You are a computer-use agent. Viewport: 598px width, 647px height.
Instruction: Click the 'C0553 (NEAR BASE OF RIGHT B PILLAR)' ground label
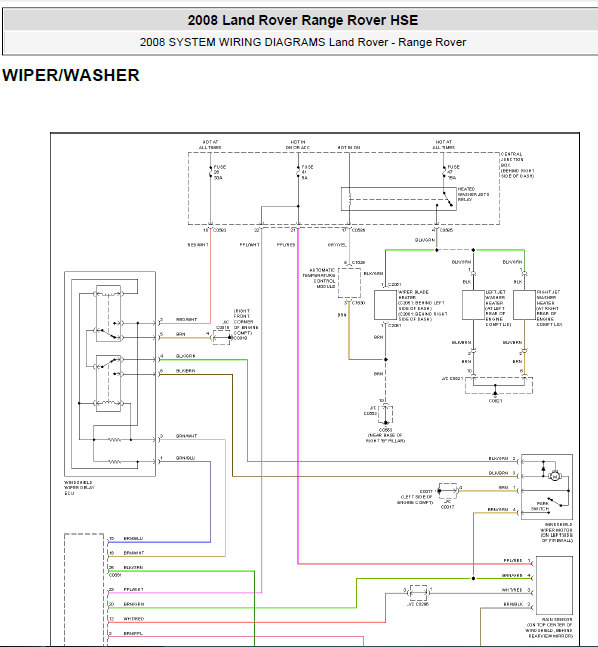pos(385,435)
